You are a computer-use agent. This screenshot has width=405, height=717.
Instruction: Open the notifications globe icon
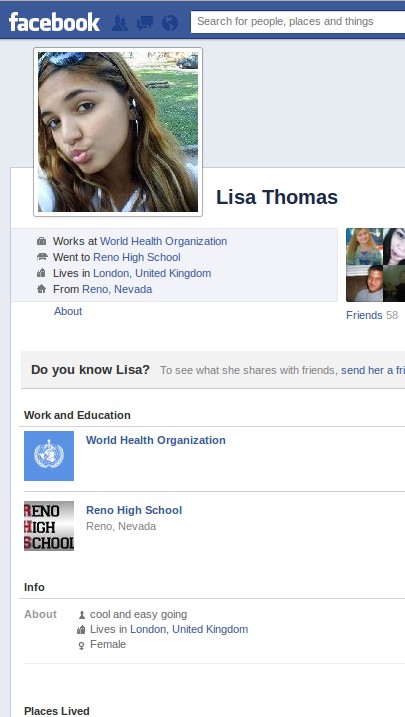(170, 22)
